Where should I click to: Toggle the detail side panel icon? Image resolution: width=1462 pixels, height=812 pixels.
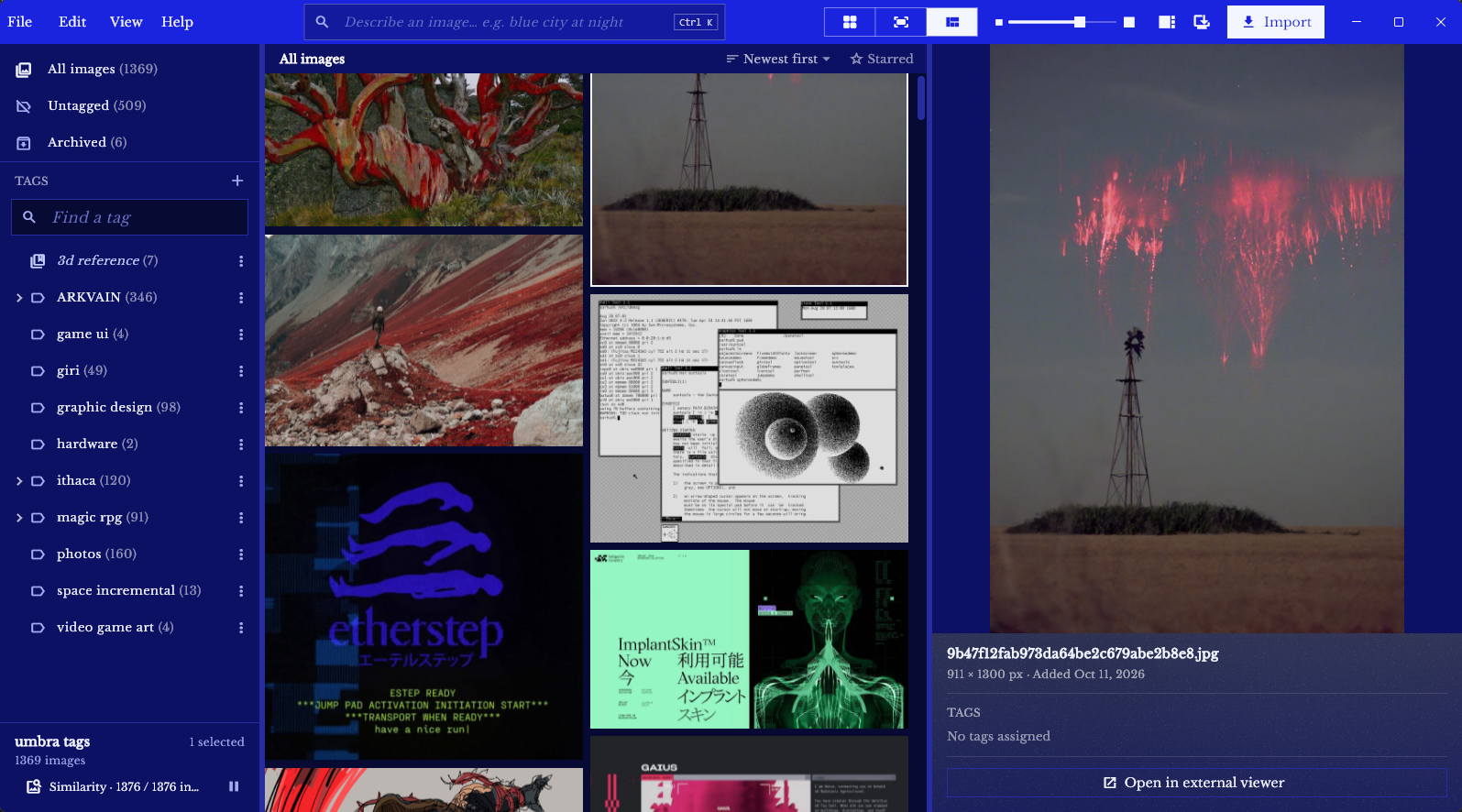tap(1167, 22)
